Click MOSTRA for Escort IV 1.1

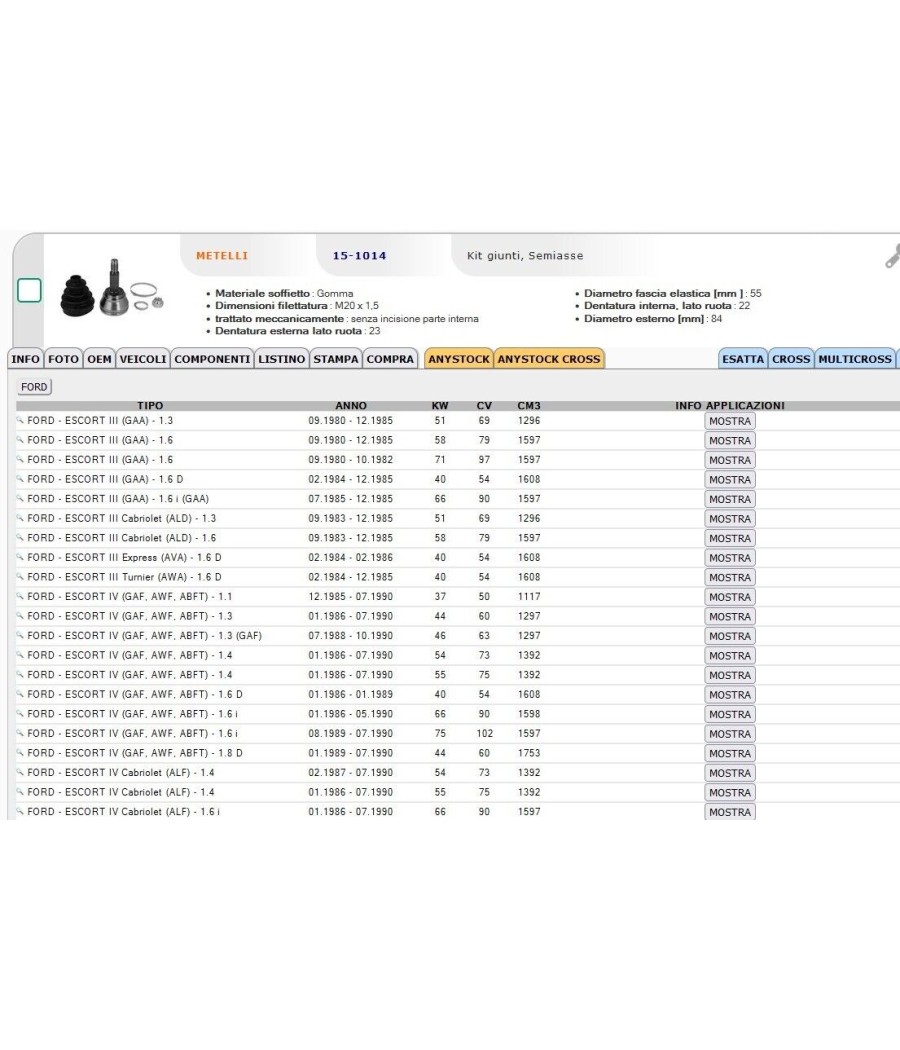730,597
